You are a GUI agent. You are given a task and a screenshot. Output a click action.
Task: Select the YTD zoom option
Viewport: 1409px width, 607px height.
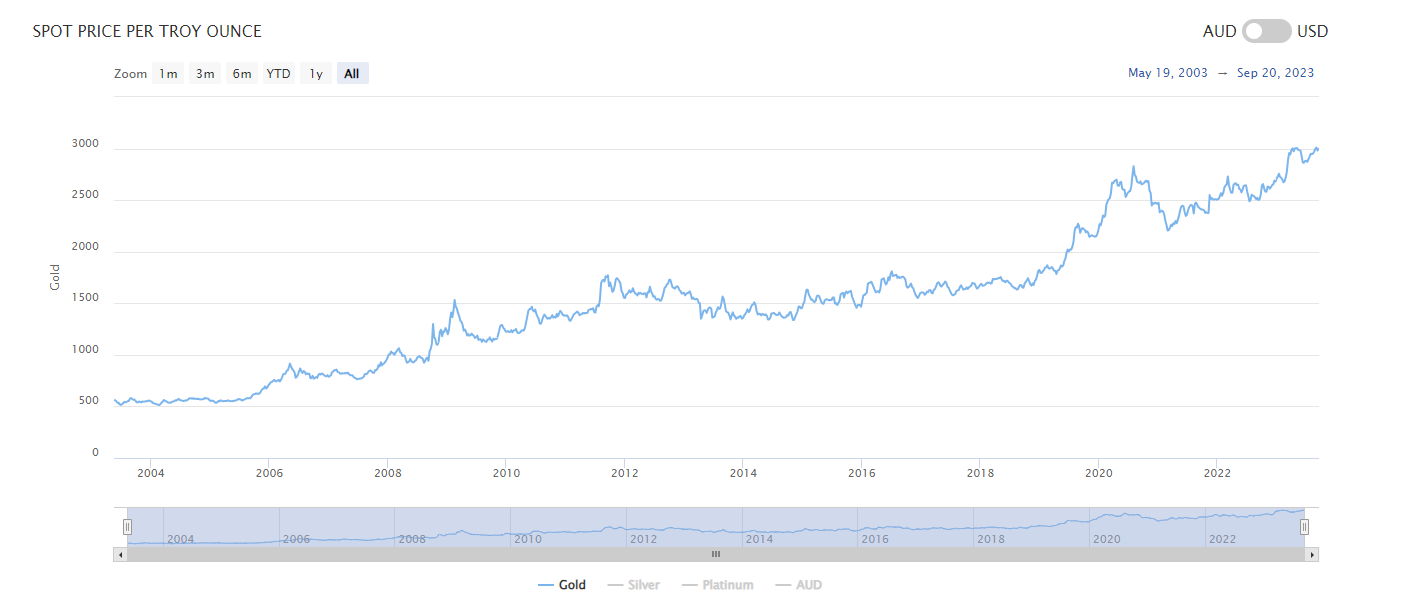278,72
